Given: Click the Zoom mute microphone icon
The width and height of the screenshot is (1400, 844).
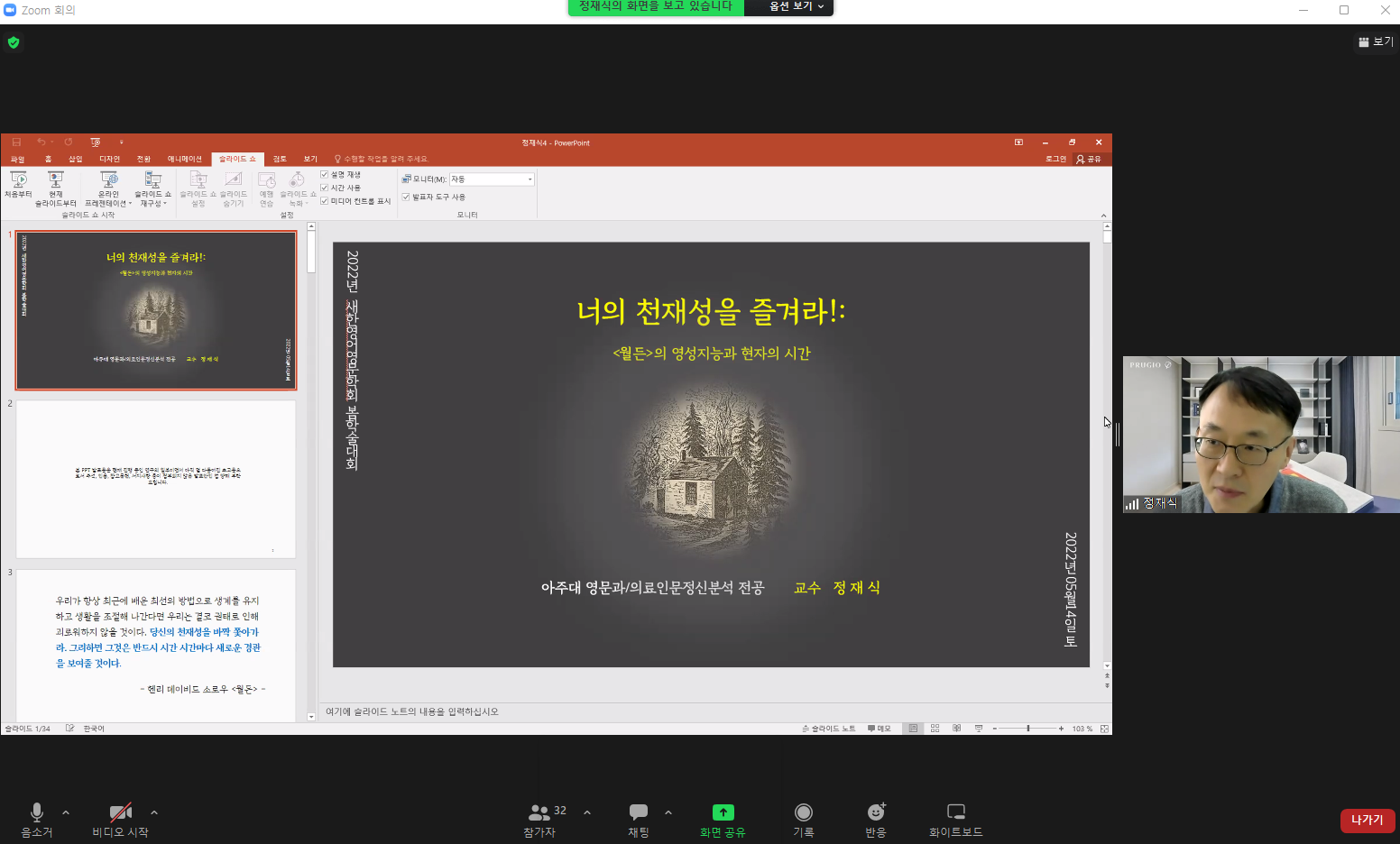Looking at the screenshot, I should click(37, 812).
